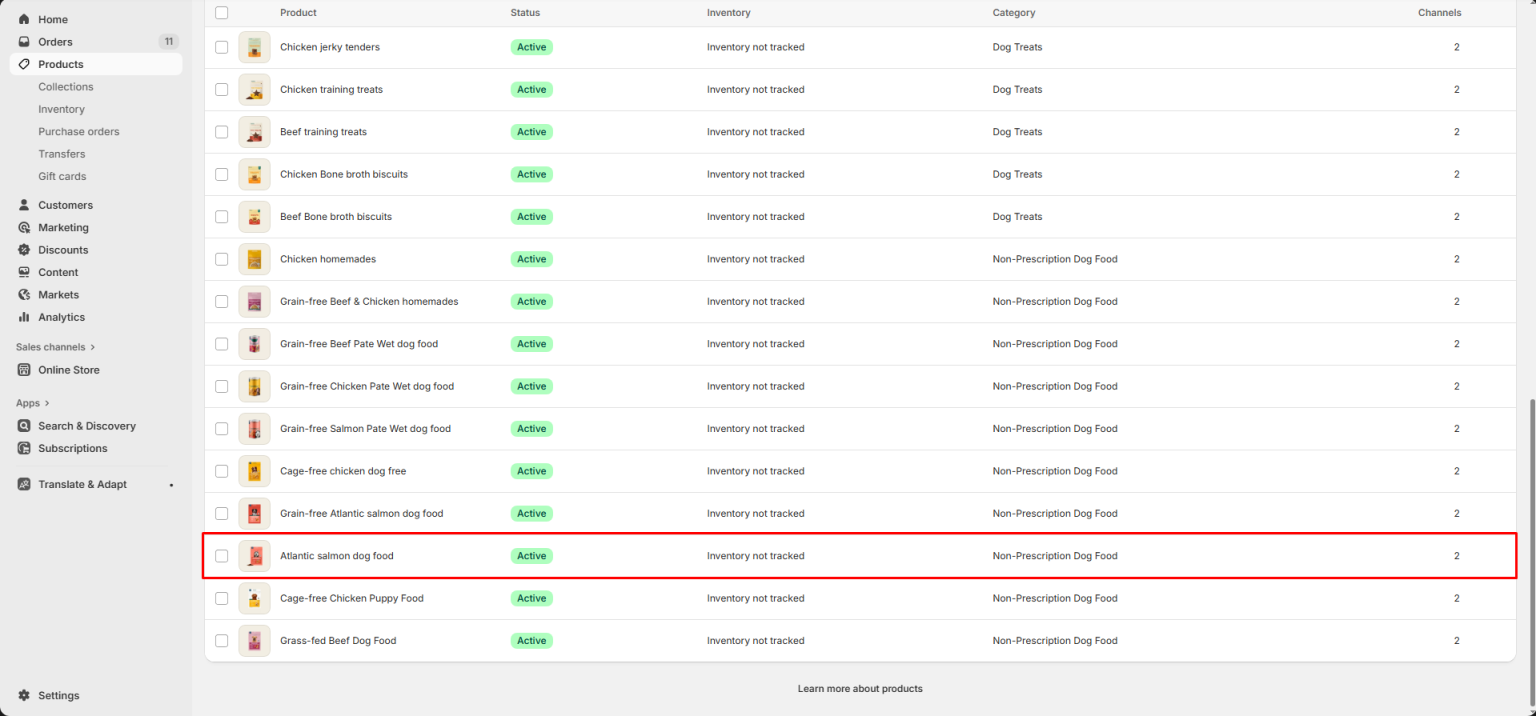Open the Settings gear icon
The image size is (1536, 716).
coord(23,695)
